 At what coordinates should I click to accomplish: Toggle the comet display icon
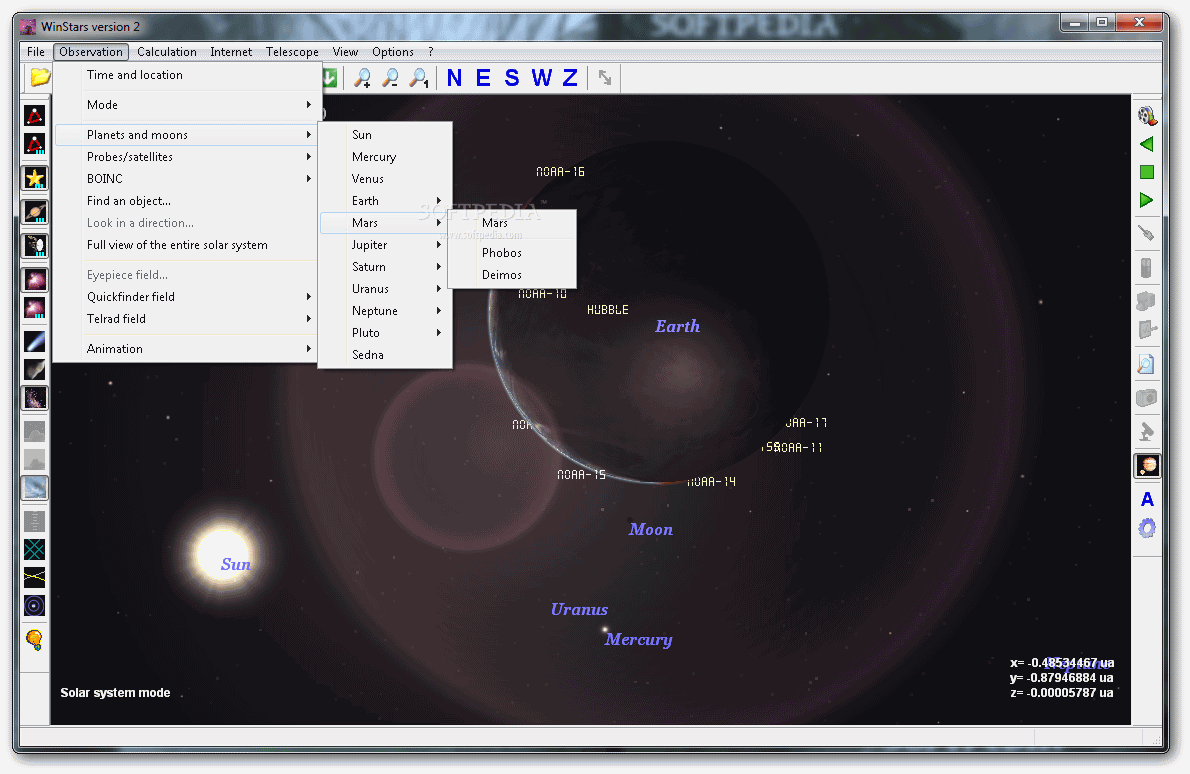tap(35, 341)
